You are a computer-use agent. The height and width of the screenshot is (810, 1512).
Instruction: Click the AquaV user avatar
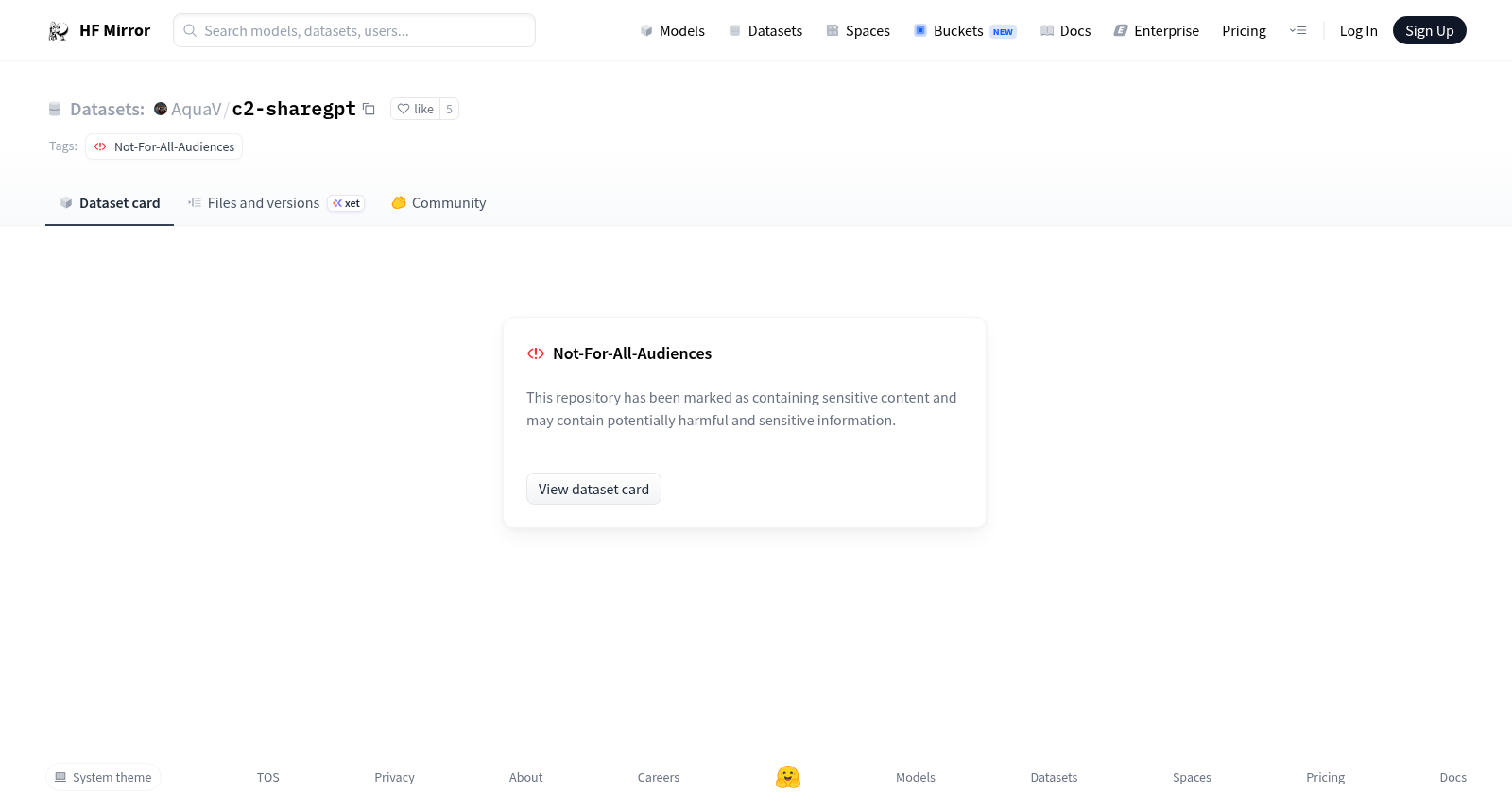161,109
